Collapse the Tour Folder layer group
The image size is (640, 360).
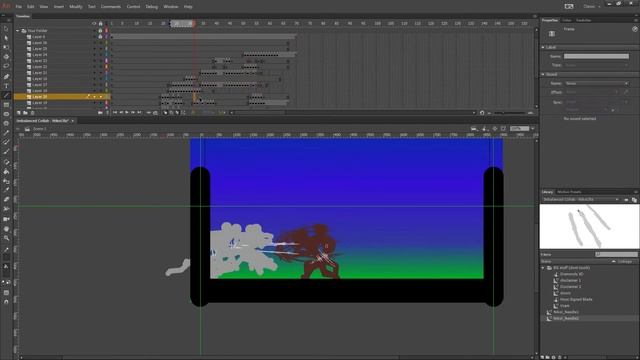[x=18, y=31]
